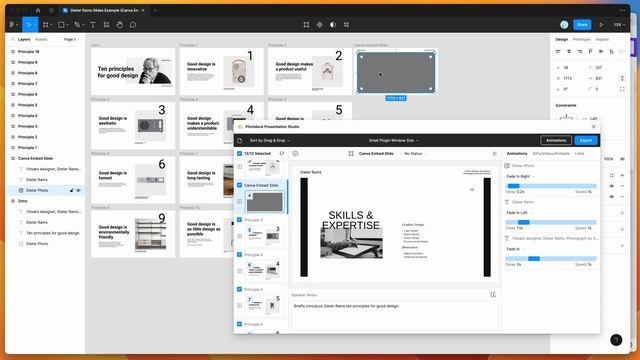Click the align right icon in Design panel

pyautogui.click(x=580, y=51)
